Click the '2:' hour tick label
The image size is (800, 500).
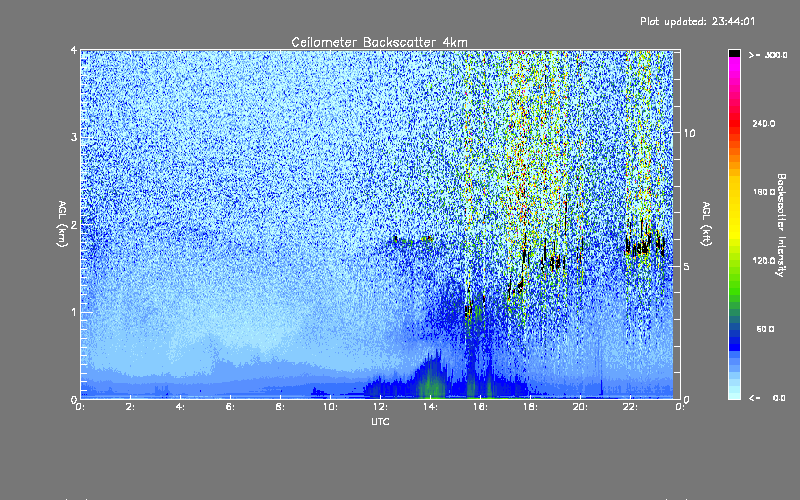click(x=130, y=407)
